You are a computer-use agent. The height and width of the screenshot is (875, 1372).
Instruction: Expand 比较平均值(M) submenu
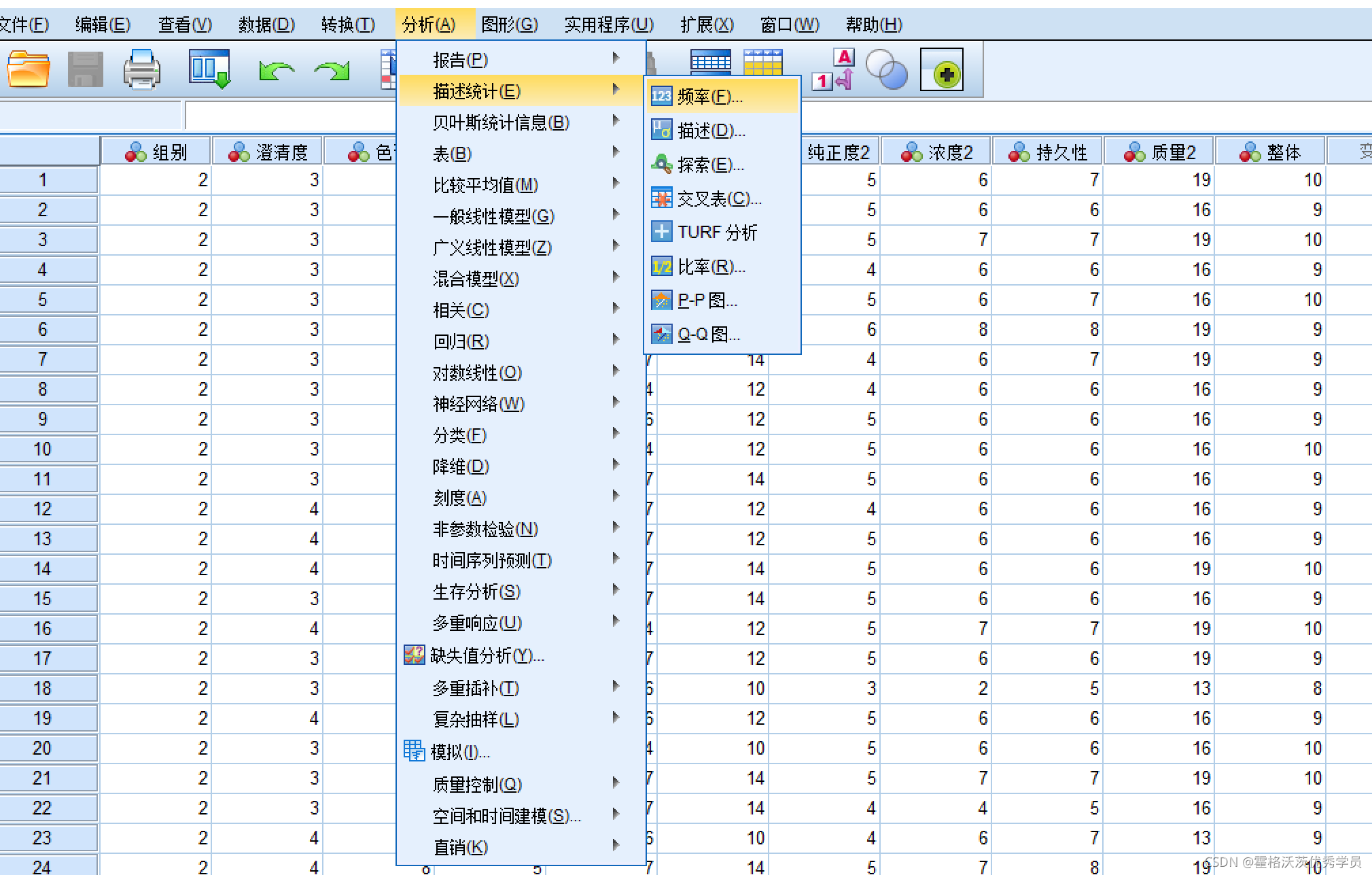pos(485,185)
